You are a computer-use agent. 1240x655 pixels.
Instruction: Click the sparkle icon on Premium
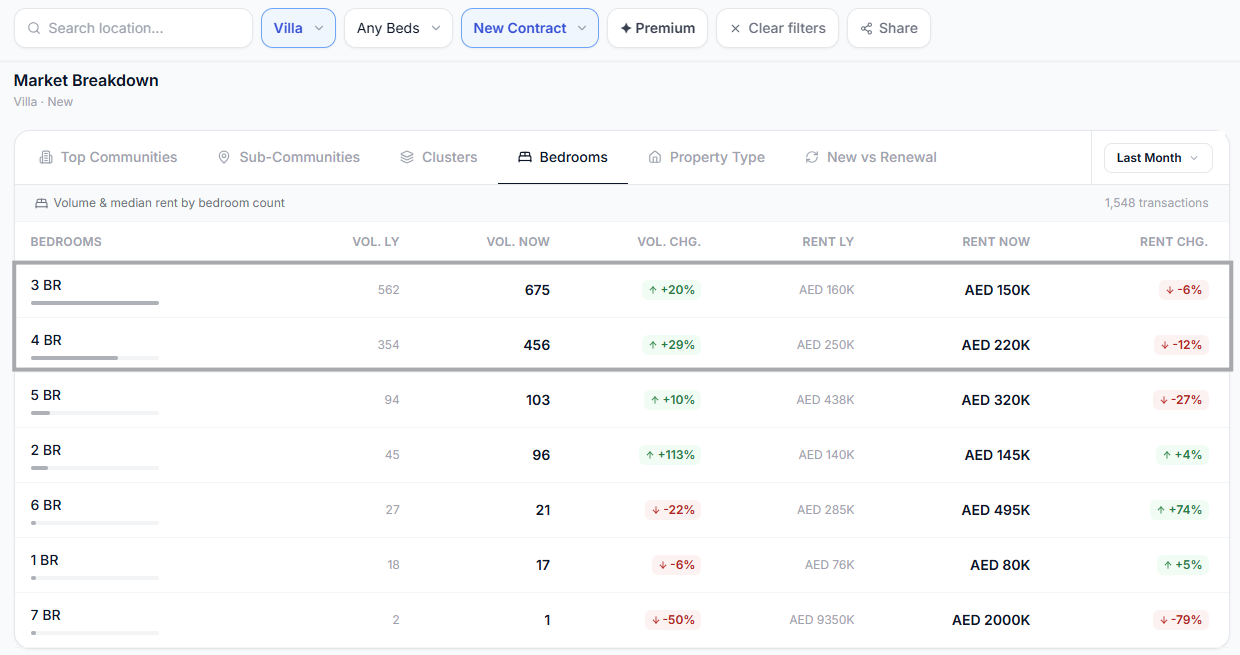626,28
